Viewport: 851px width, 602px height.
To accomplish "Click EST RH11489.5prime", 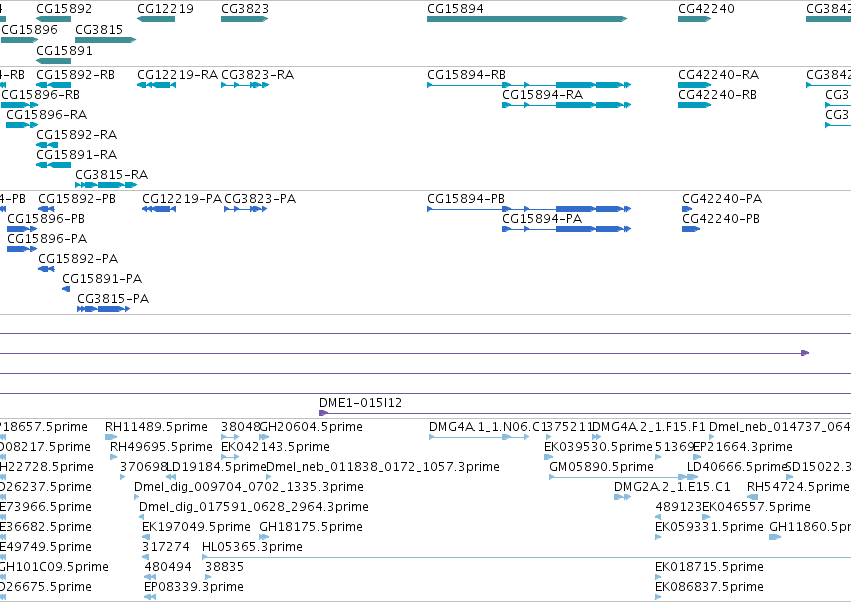I will 156,427.
